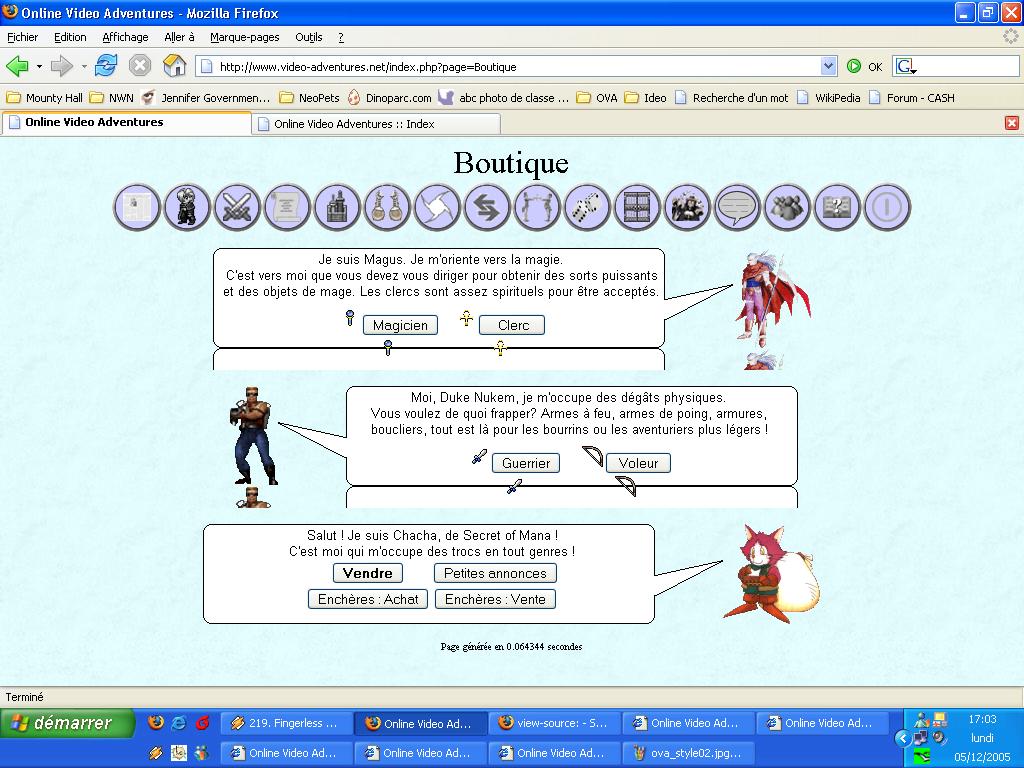The width and height of the screenshot is (1024, 768).
Task: Launch Internet Explorer from quick launch
Action: coord(179,722)
